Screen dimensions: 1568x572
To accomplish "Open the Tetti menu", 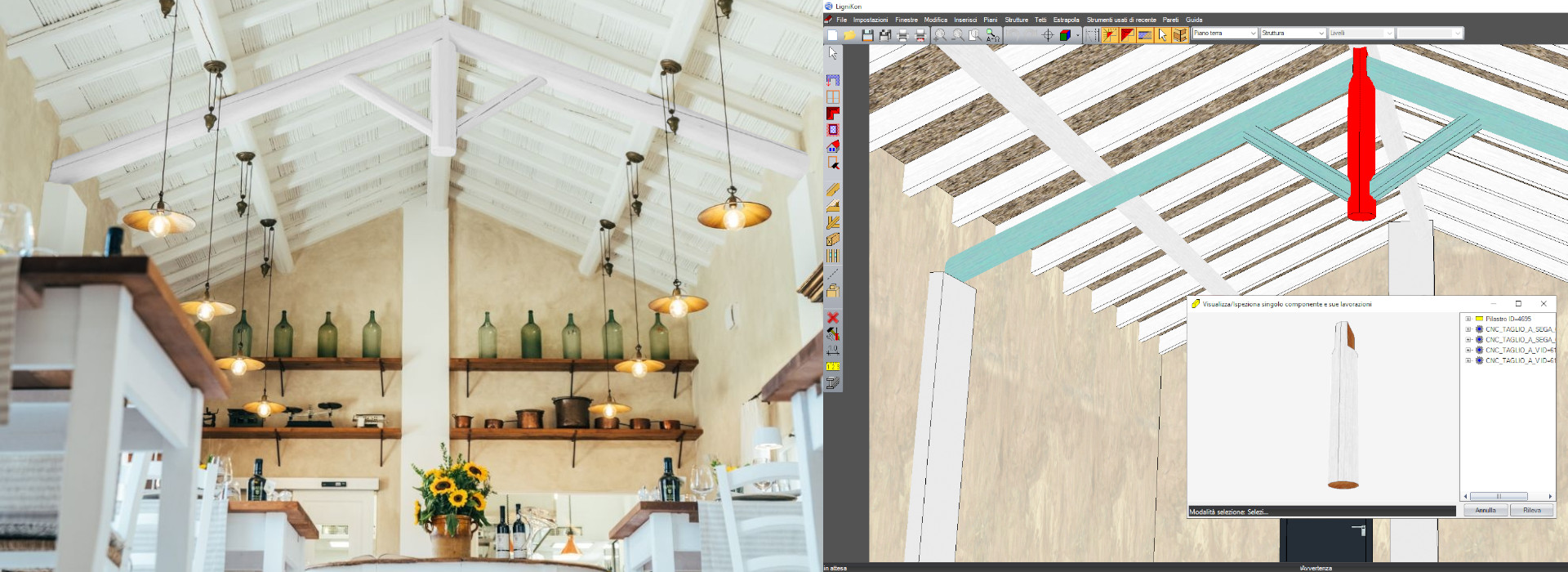I will coord(1040,20).
